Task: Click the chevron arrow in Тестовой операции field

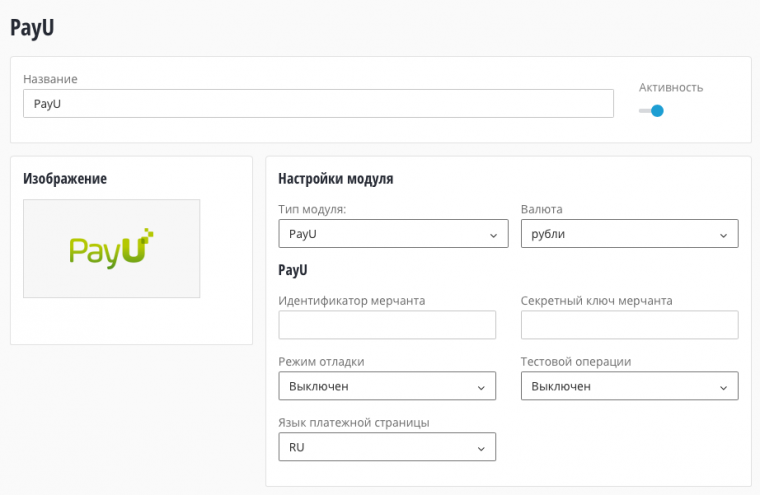Action: click(724, 387)
